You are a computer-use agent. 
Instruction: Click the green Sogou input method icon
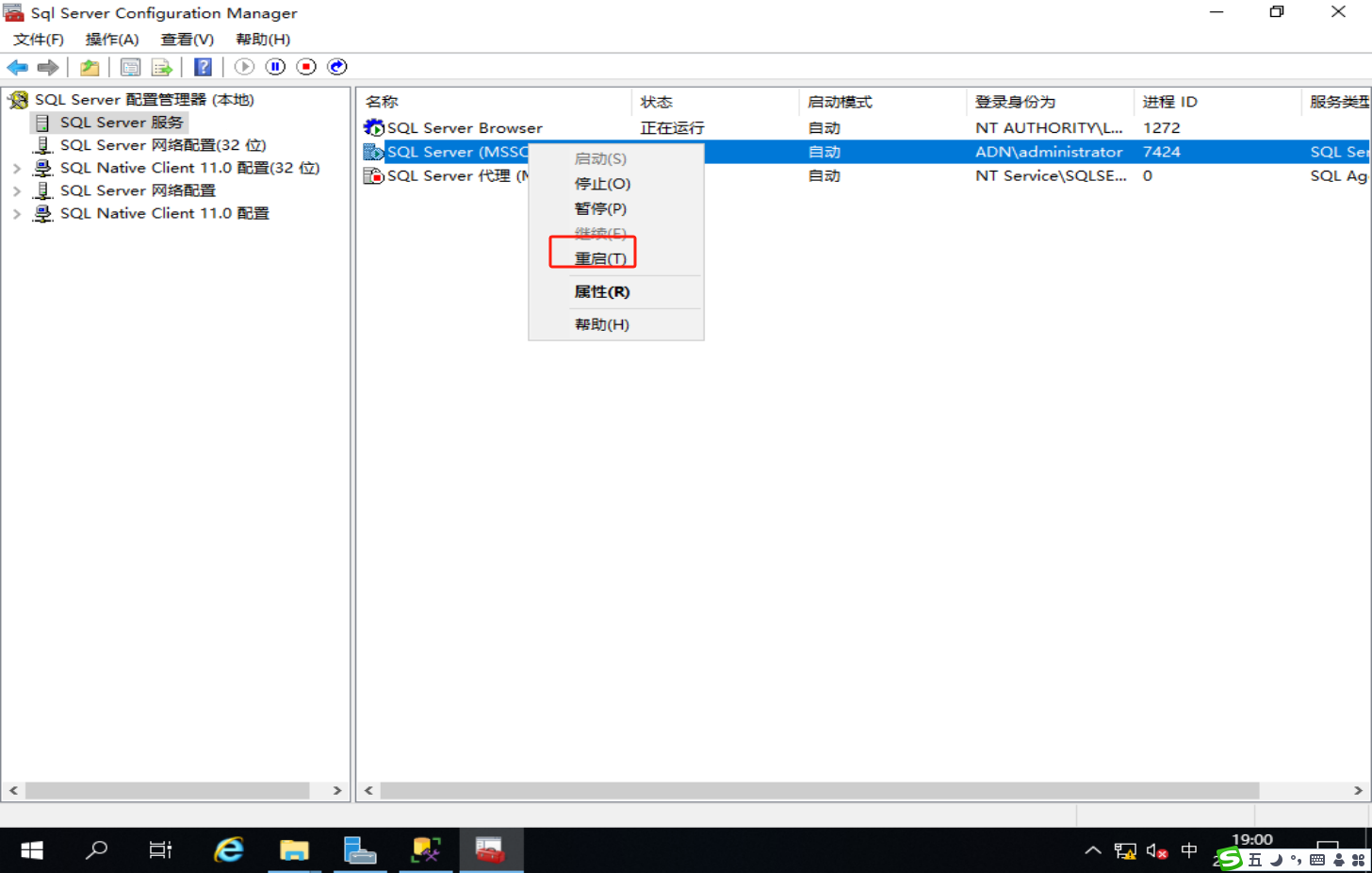[x=1229, y=859]
